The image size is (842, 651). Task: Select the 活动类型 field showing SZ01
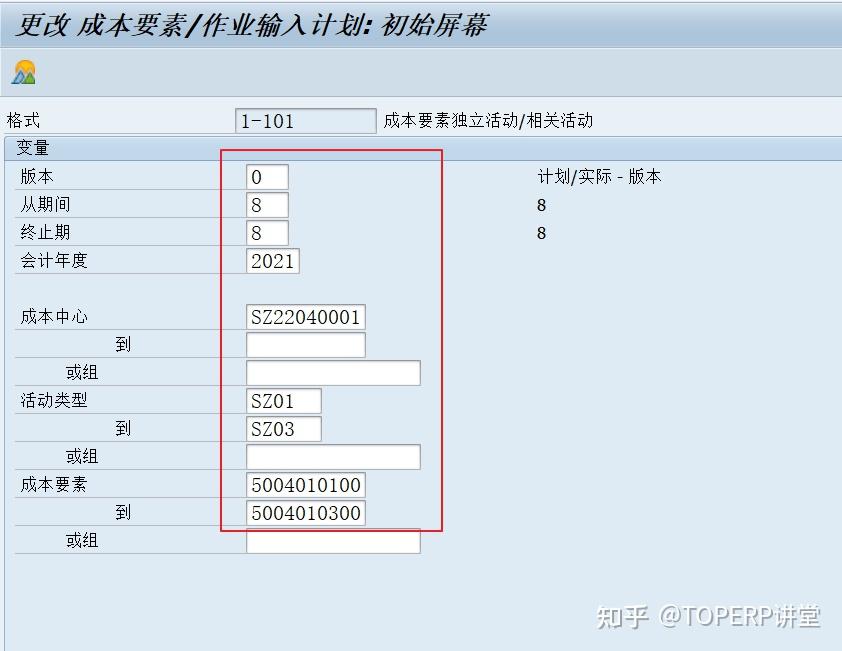click(x=283, y=400)
